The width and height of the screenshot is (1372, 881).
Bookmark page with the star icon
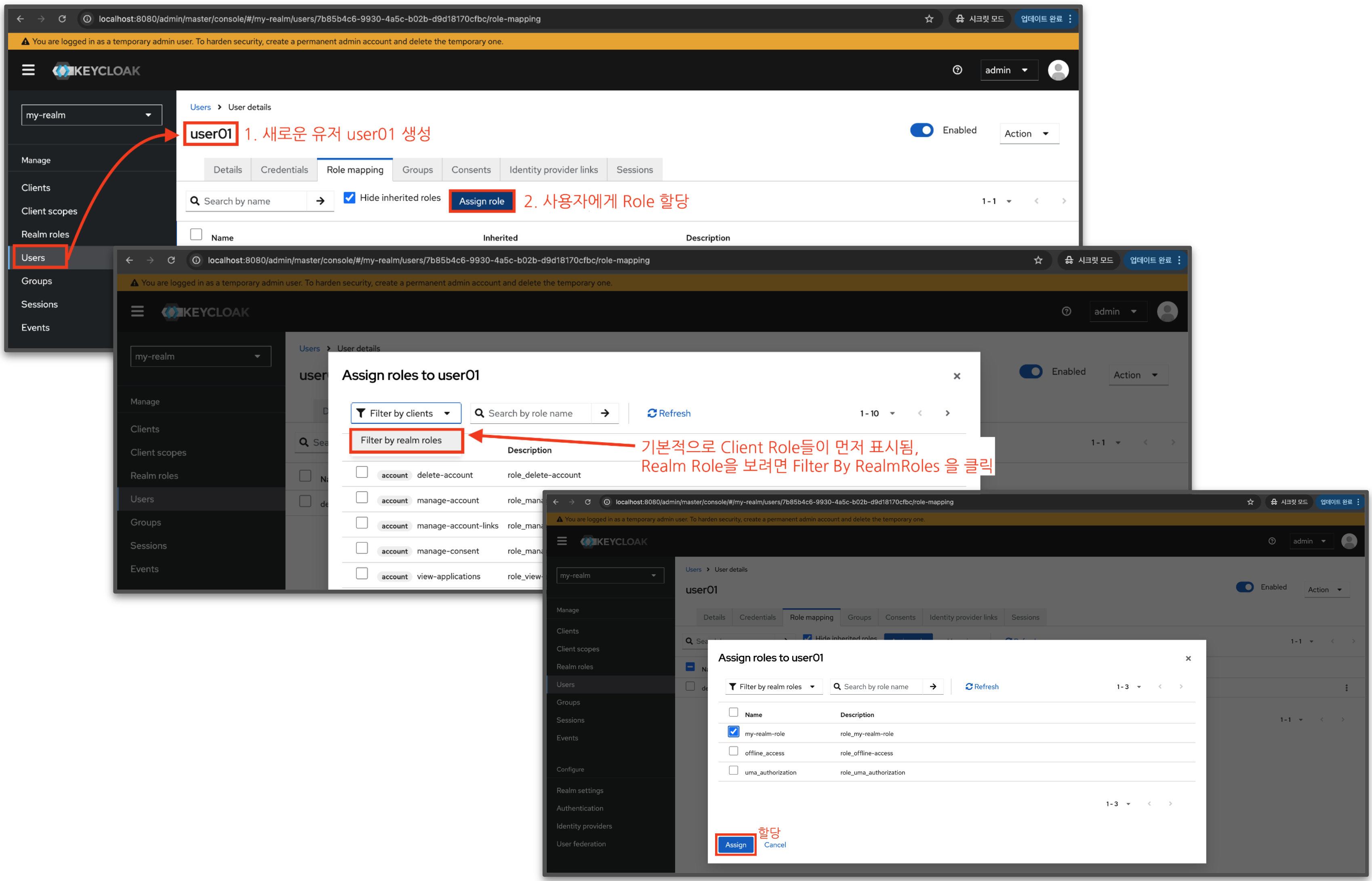click(x=929, y=19)
